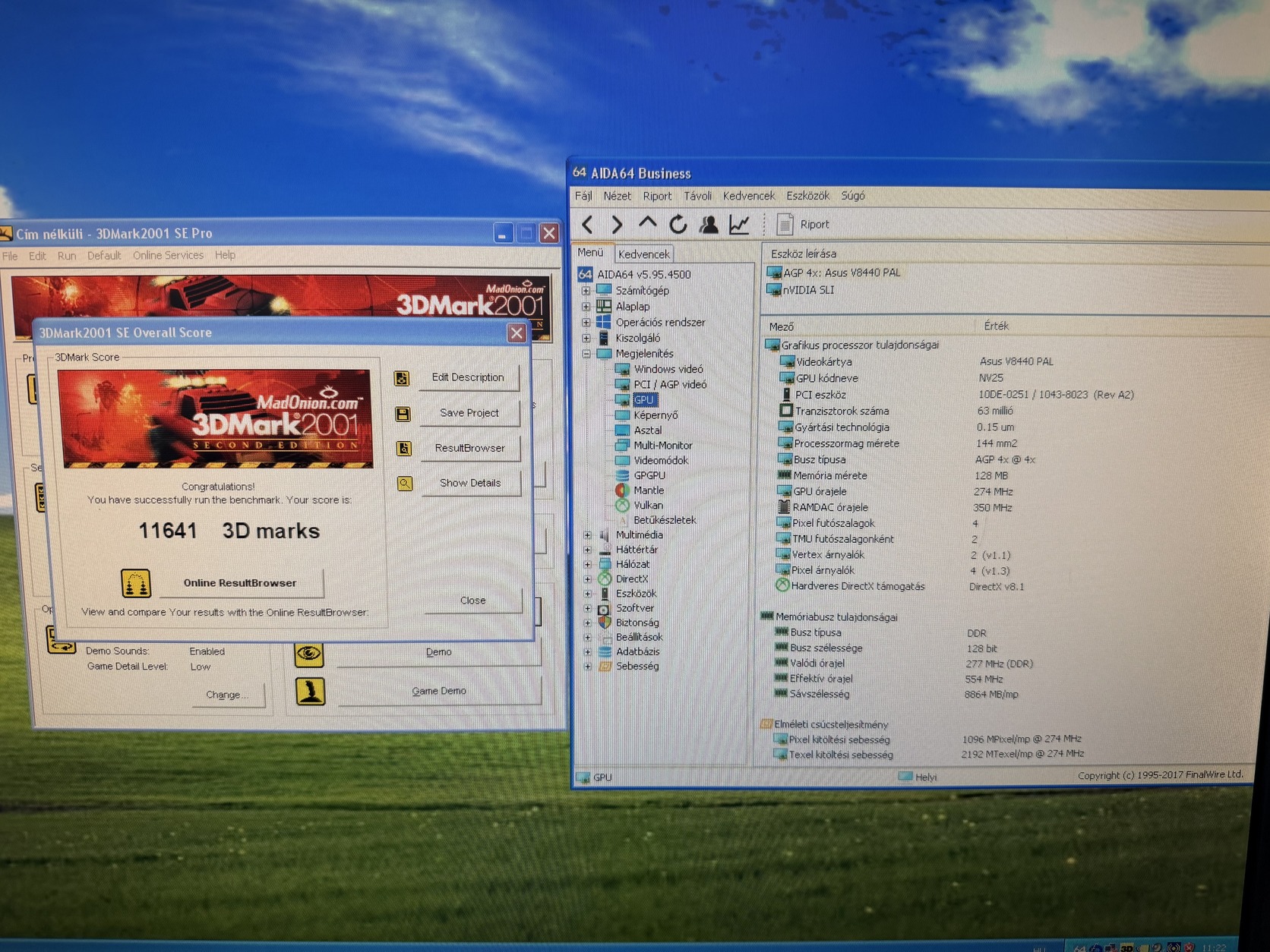This screenshot has width=1270, height=952.
Task: Click Edit Description icon in score dialog
Action: [x=402, y=378]
